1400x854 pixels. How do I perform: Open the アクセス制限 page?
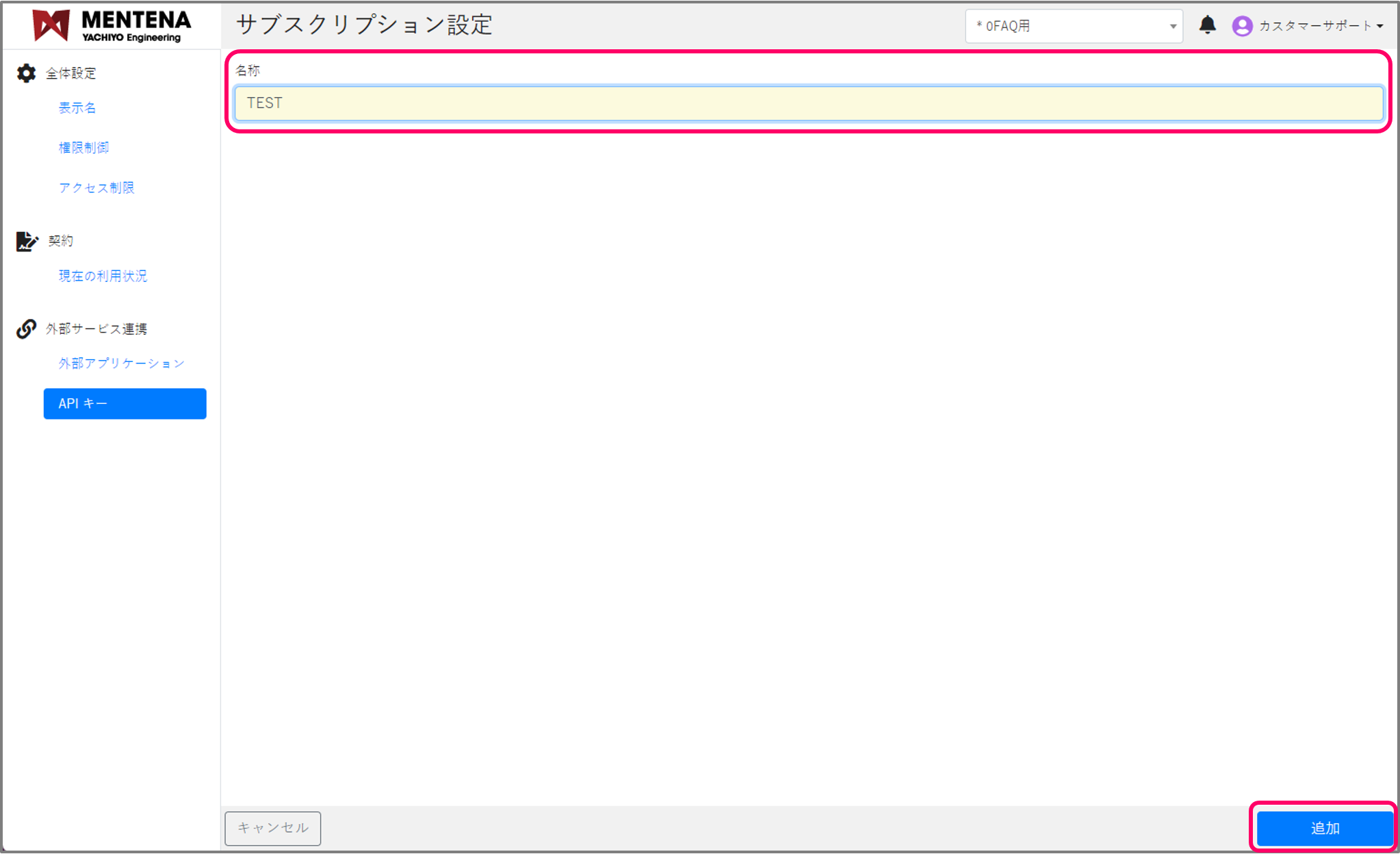(x=96, y=187)
